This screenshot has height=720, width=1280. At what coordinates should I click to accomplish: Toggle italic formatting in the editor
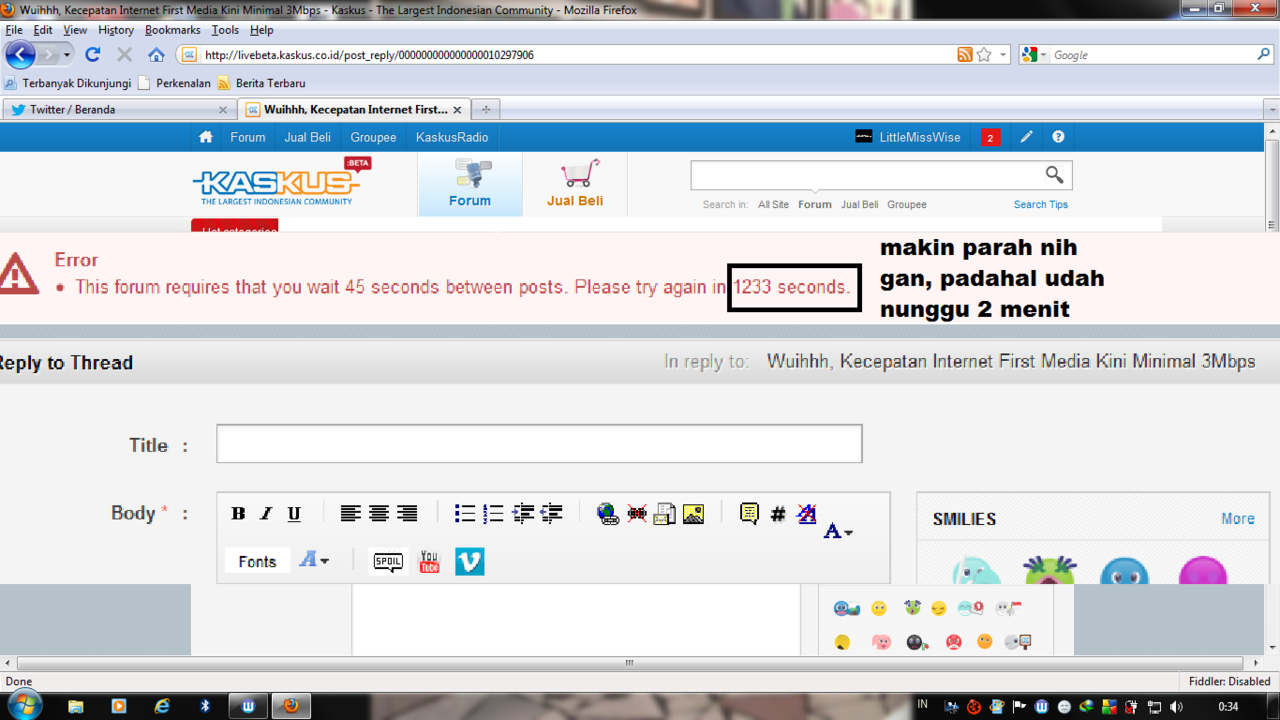[266, 513]
